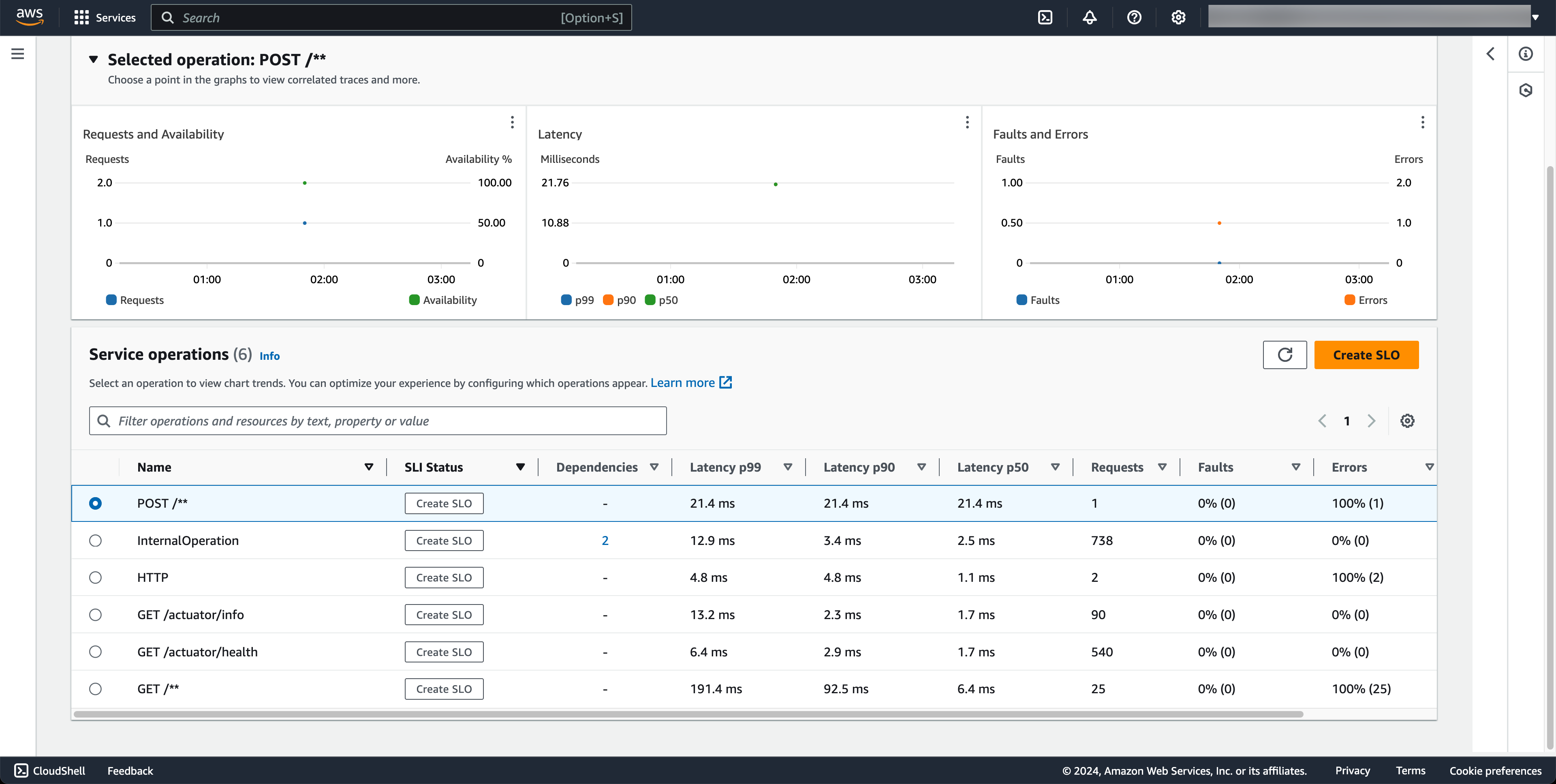Open the notifications bell
The height and width of the screenshot is (784, 1556).
(x=1089, y=17)
